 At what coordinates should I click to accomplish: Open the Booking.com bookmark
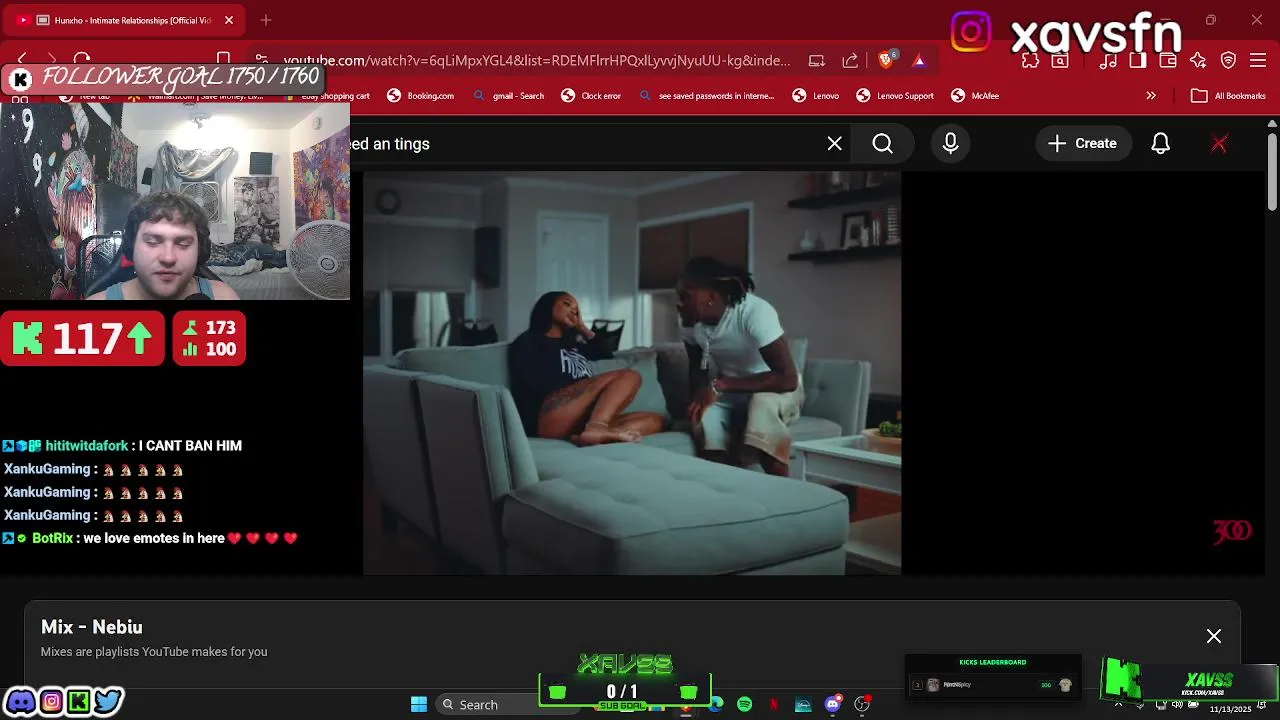click(x=420, y=96)
